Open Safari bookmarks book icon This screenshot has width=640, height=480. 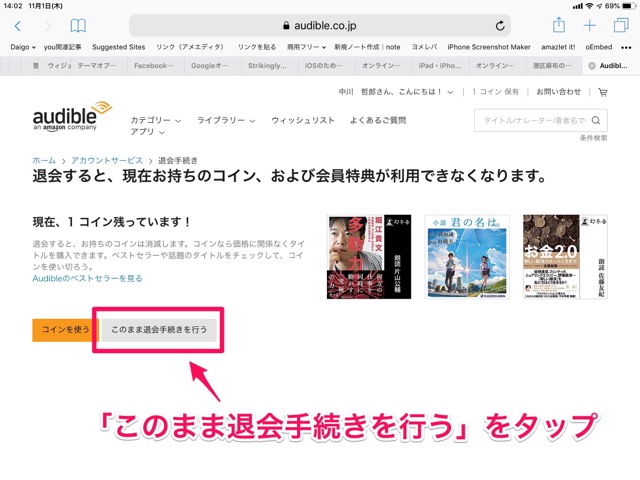(x=78, y=26)
